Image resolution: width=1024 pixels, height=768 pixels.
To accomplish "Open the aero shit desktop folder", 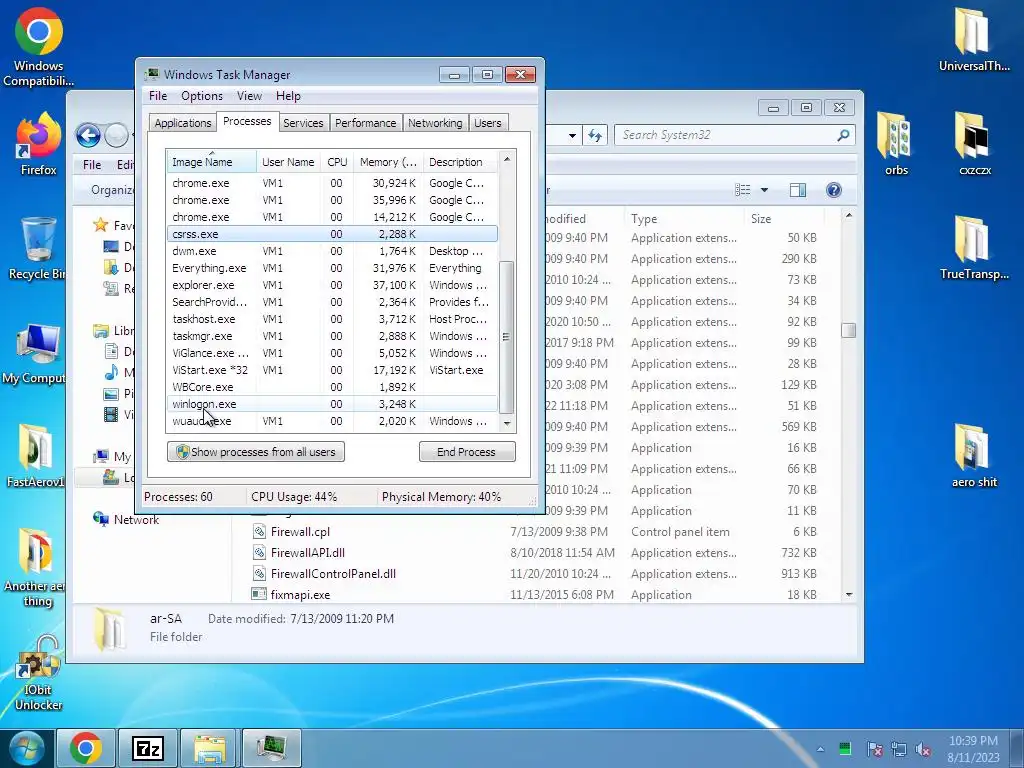I will 974,456.
